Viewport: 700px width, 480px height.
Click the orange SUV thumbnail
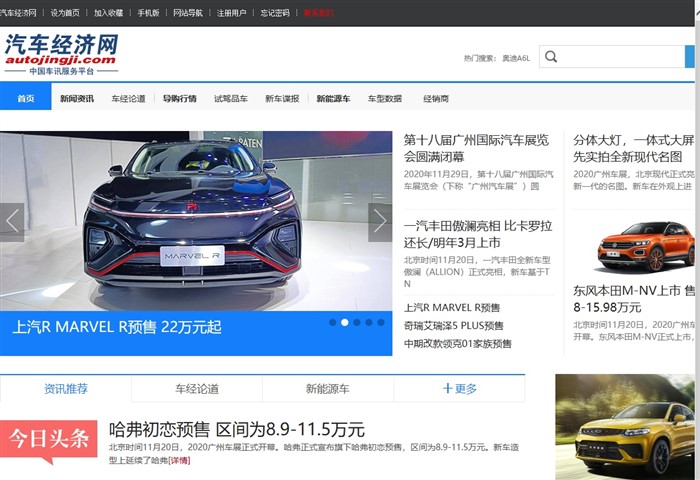pos(646,247)
